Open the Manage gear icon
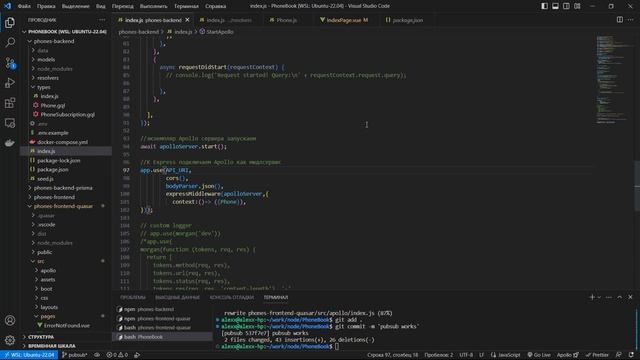The width and height of the screenshot is (640, 360). click(10, 340)
